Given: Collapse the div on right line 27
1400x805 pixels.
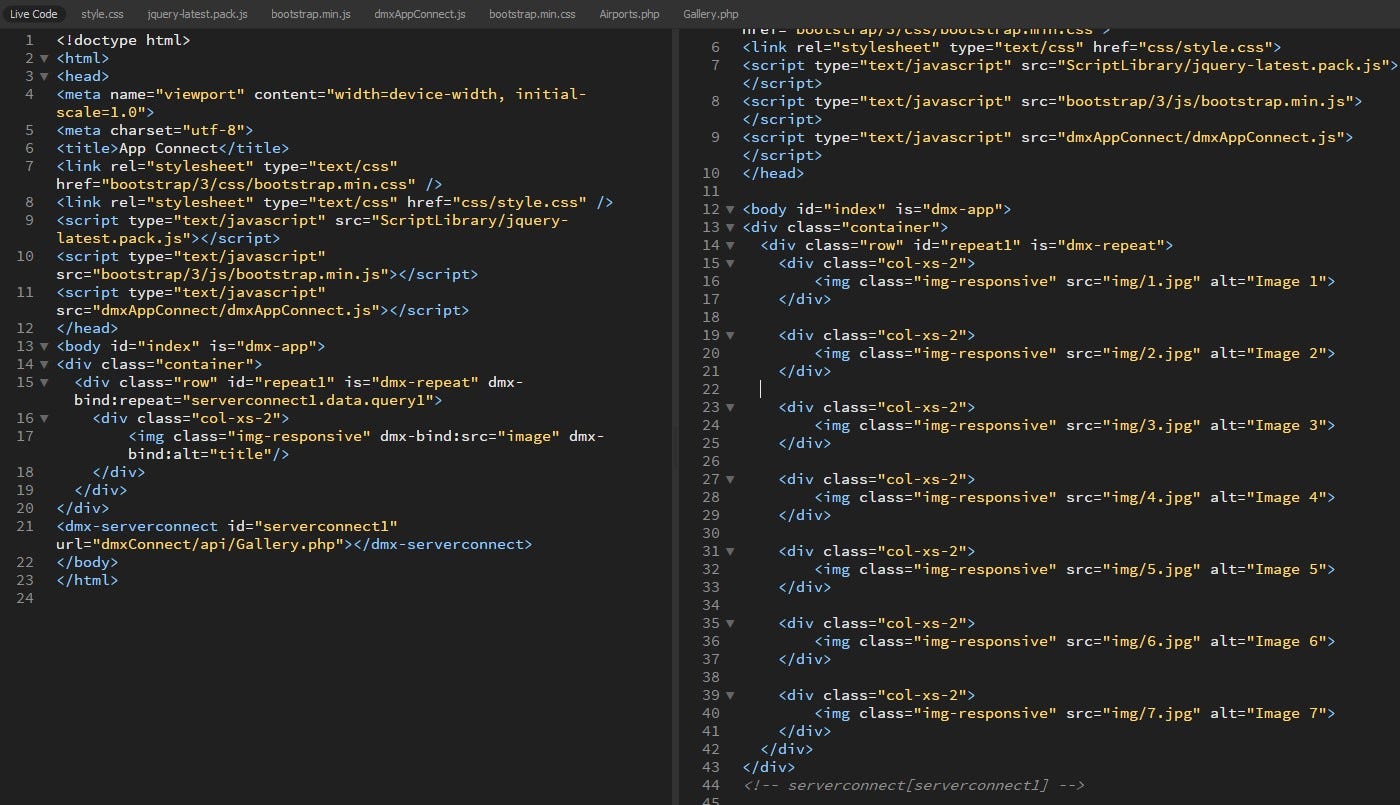Looking at the screenshot, I should point(730,480).
